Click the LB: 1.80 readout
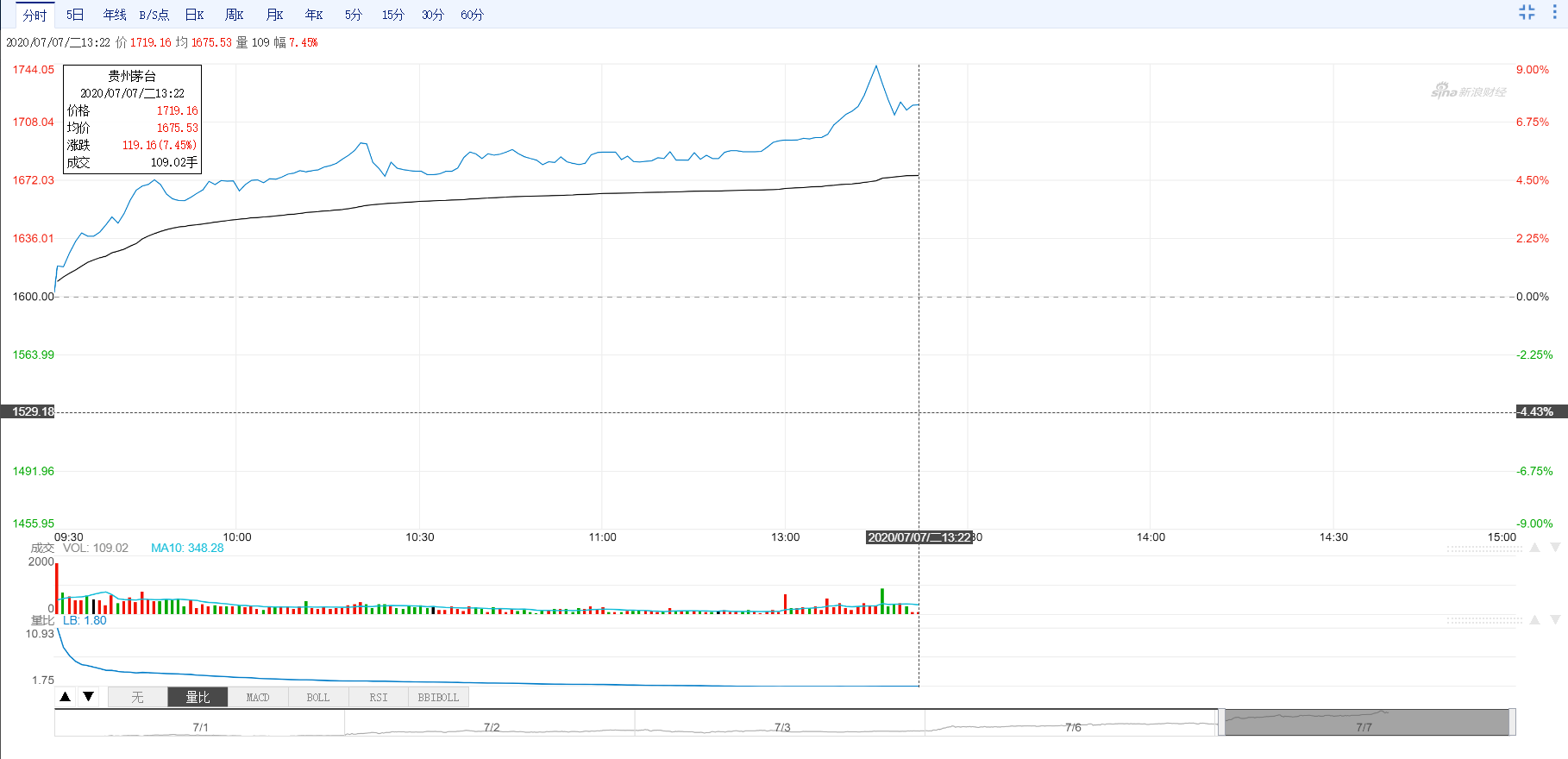Image resolution: width=1568 pixels, height=759 pixels. coord(85,620)
